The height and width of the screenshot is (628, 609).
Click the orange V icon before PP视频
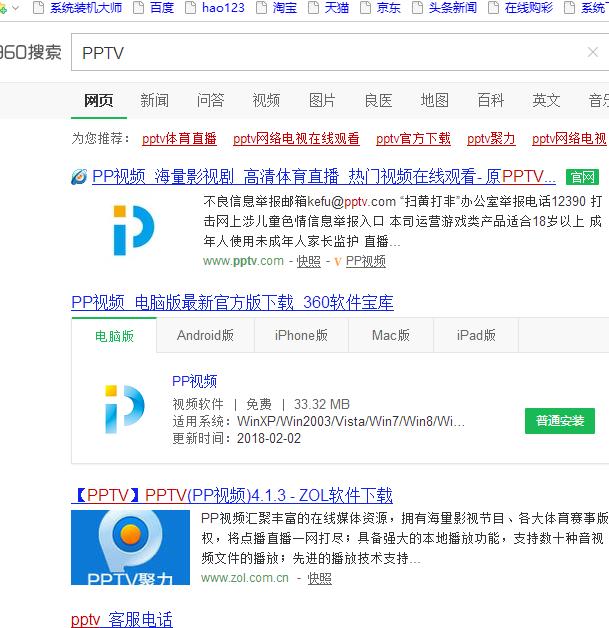point(338,262)
